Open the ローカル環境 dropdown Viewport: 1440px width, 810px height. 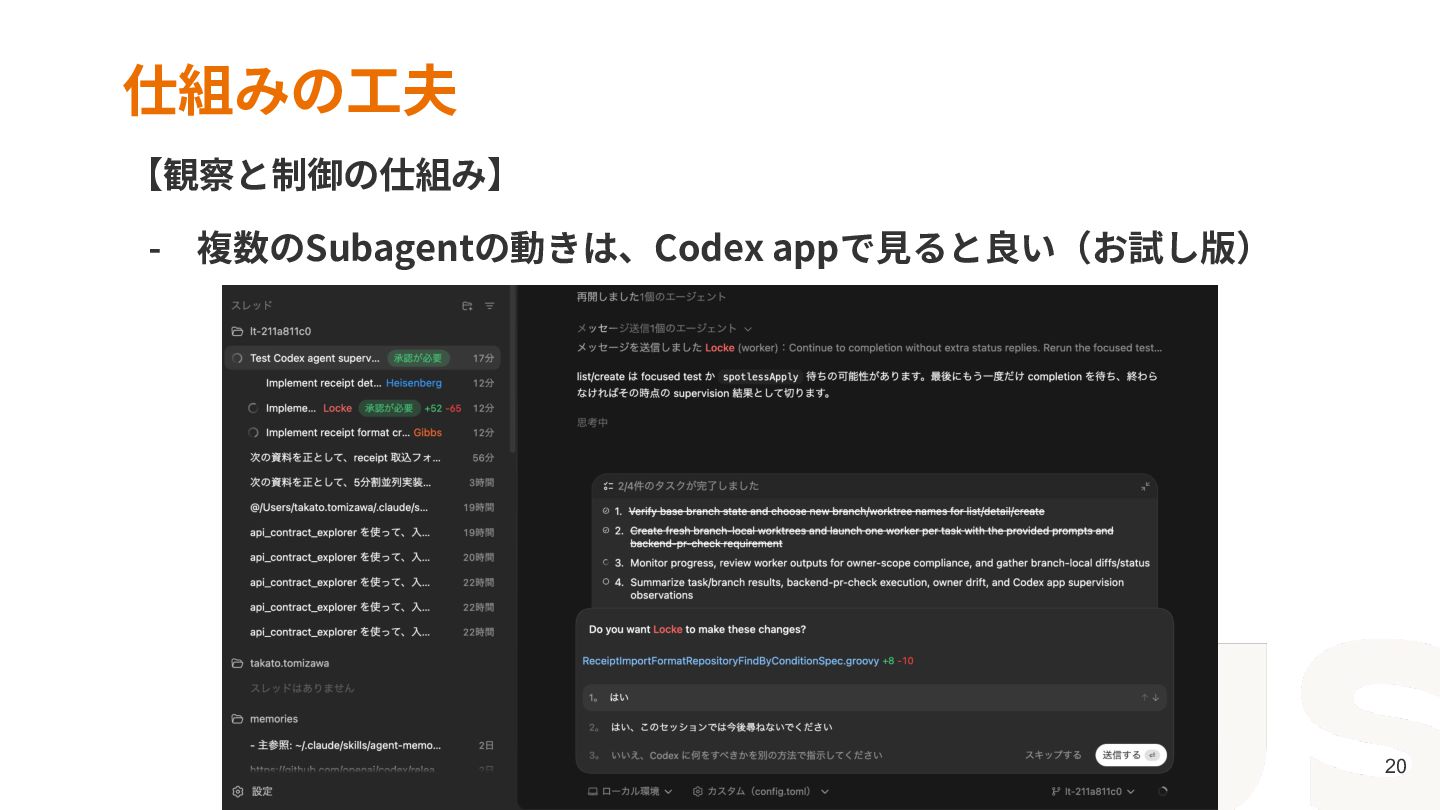[630, 791]
